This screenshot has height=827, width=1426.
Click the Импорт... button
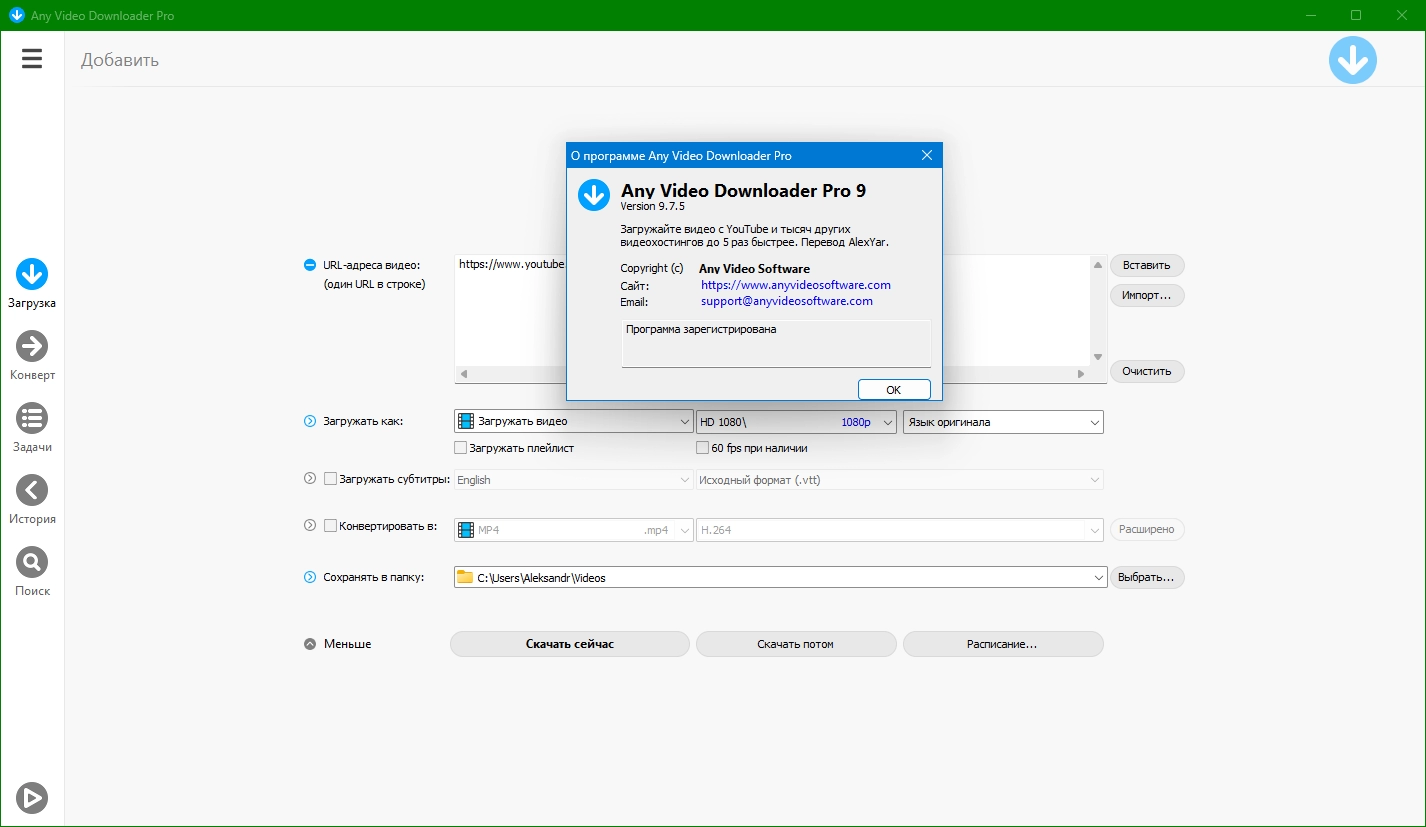click(x=1147, y=295)
